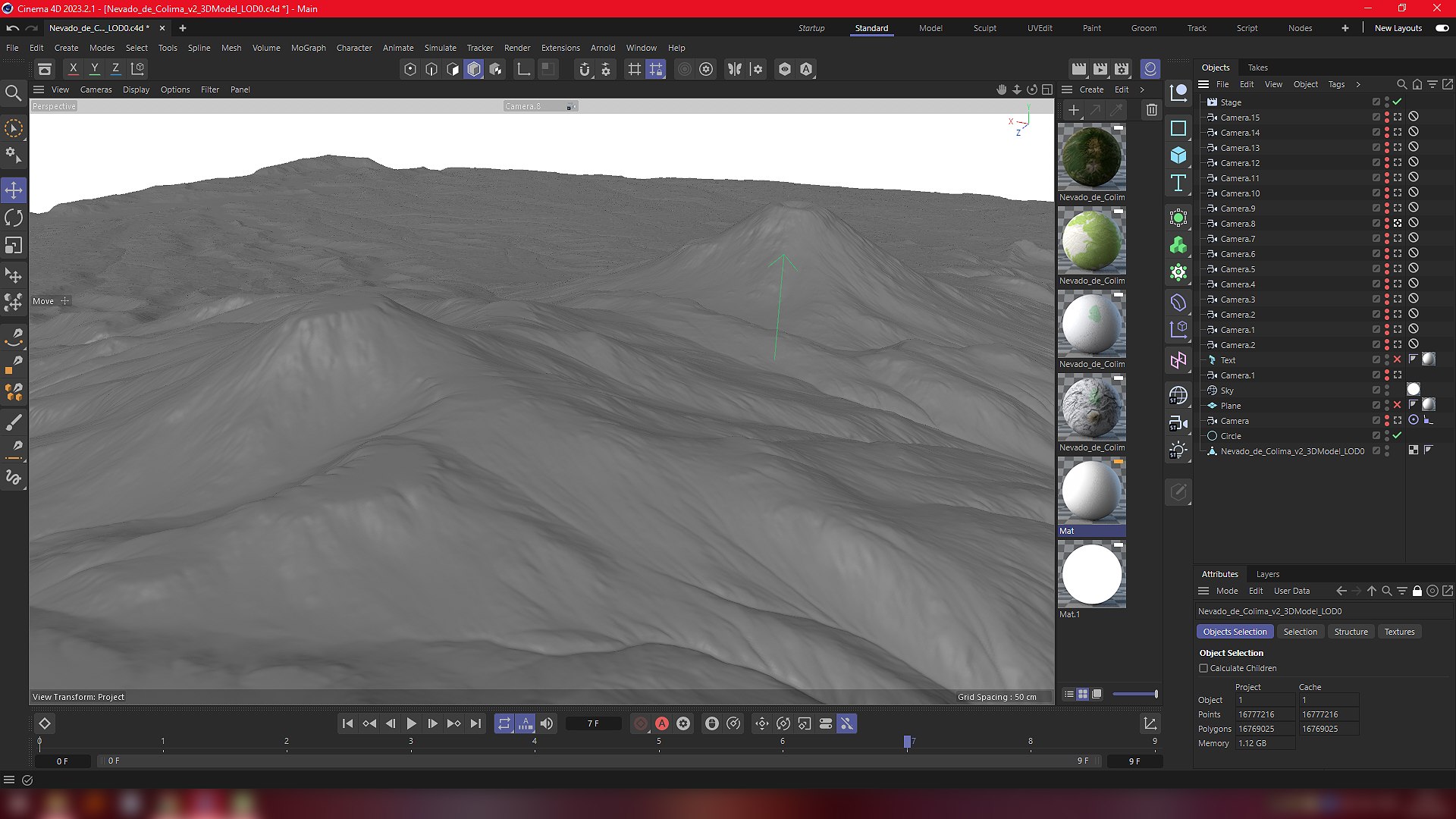This screenshot has width=1456, height=819.
Task: Open the Render menu
Action: point(517,48)
